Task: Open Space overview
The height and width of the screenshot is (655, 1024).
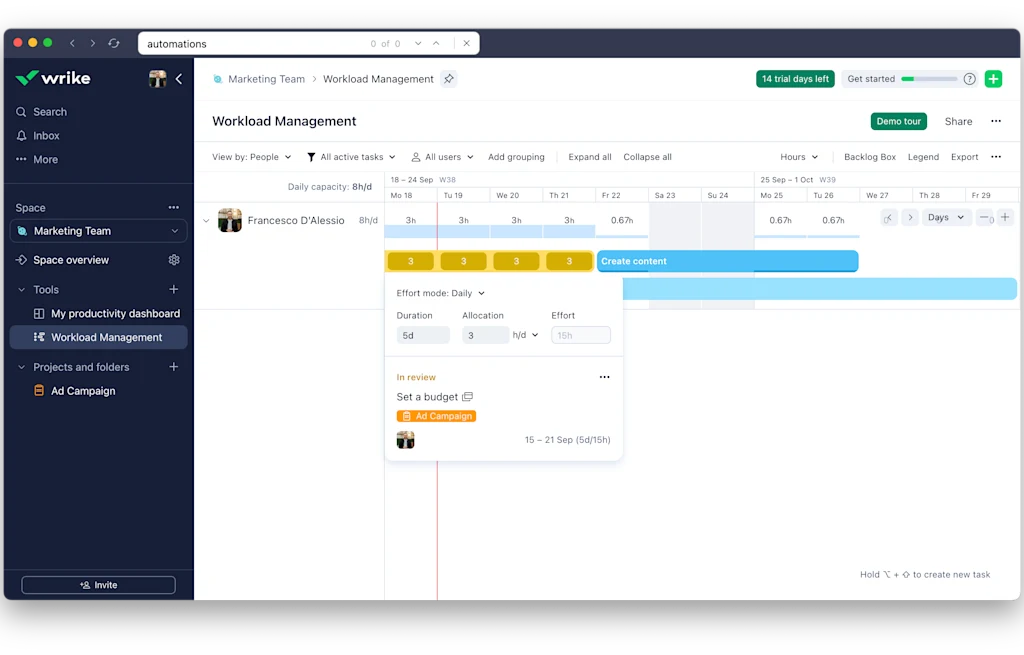Action: click(63, 260)
